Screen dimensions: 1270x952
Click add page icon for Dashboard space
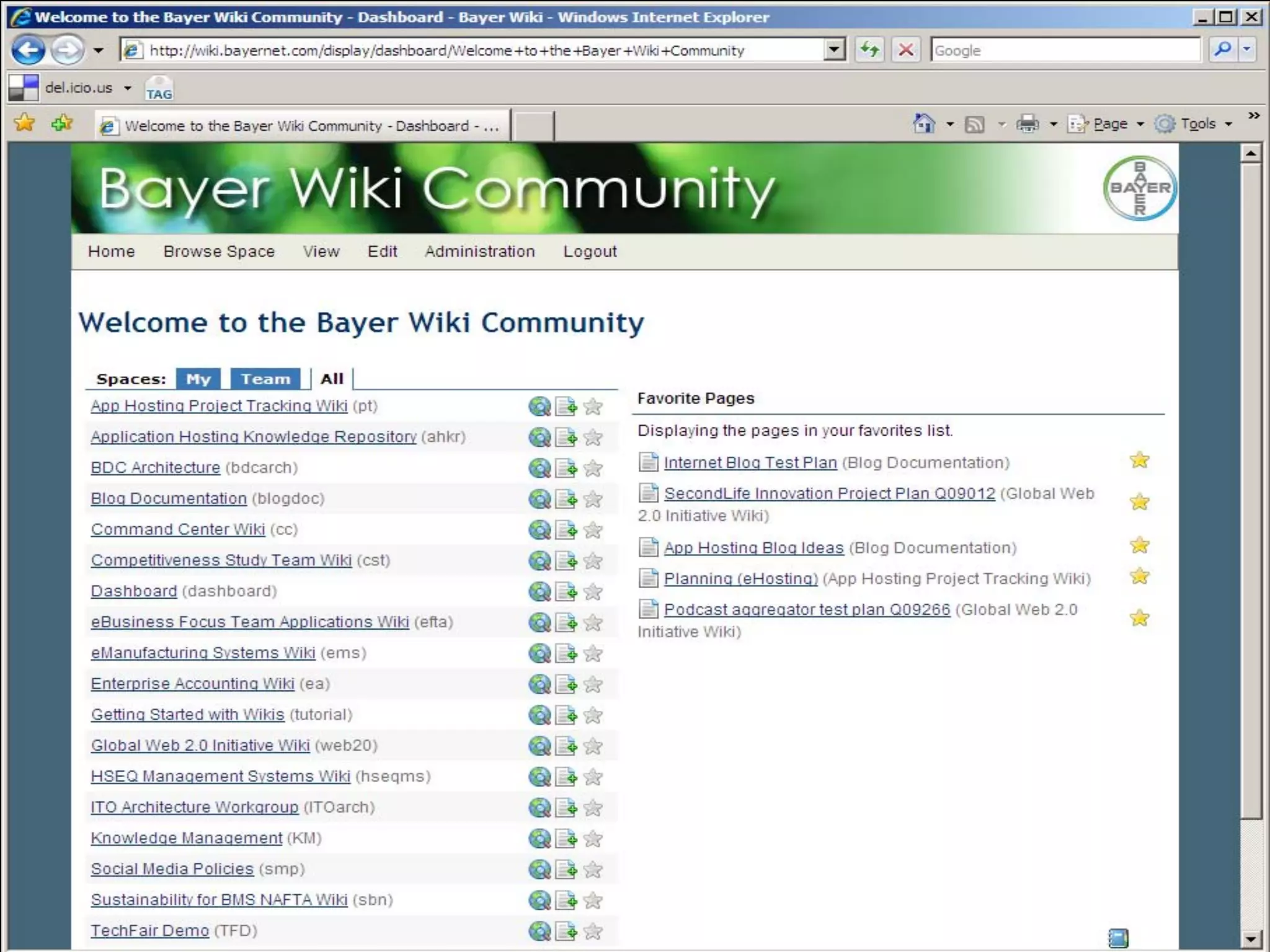(x=566, y=592)
